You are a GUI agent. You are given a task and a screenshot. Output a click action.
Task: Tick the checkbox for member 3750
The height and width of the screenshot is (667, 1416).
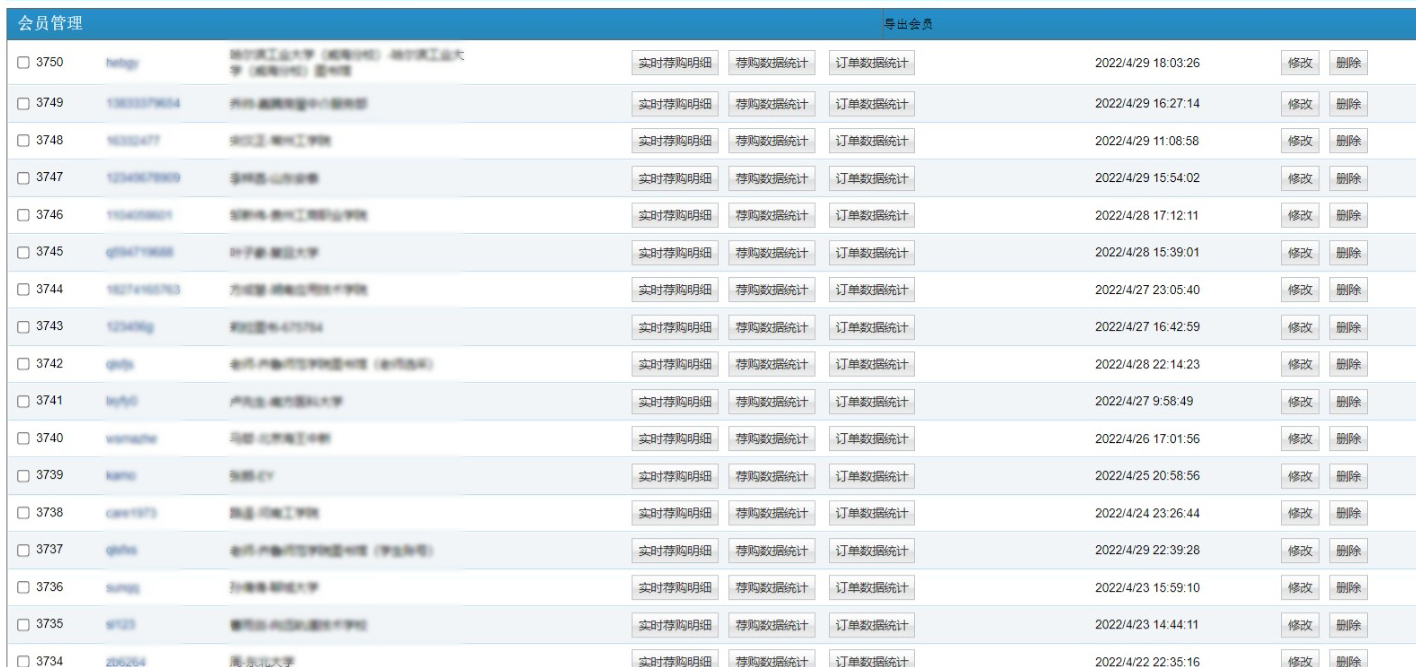24,63
